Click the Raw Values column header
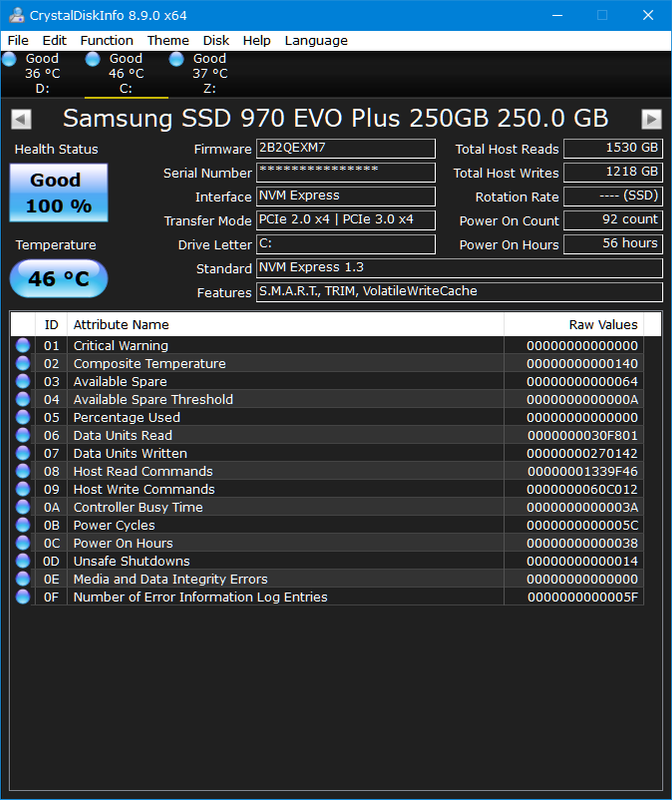Screen dimensions: 672x800 click(574, 324)
